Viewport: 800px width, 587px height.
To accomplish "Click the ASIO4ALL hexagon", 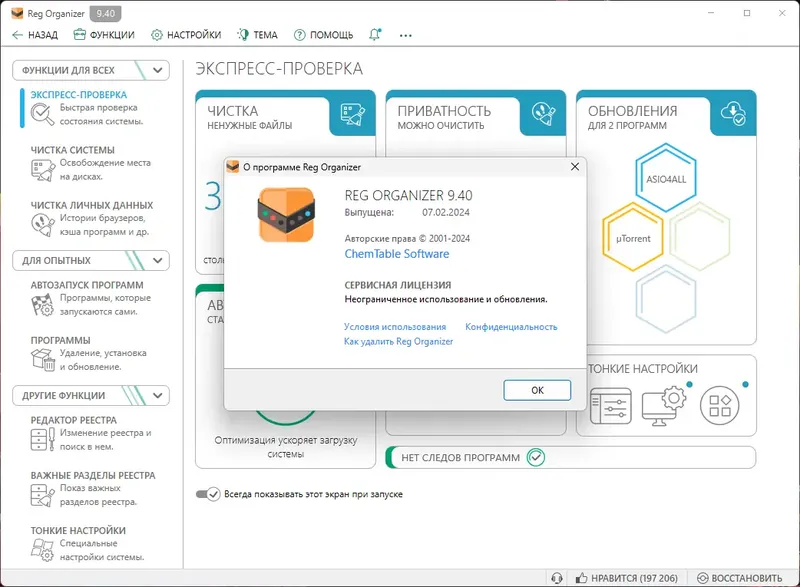I will coord(665,178).
